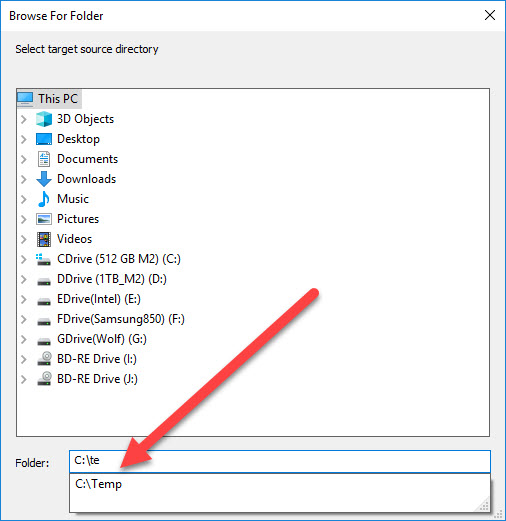Select FDrive(Samsung850) (F:) label
506x521 pixels.
point(121,319)
